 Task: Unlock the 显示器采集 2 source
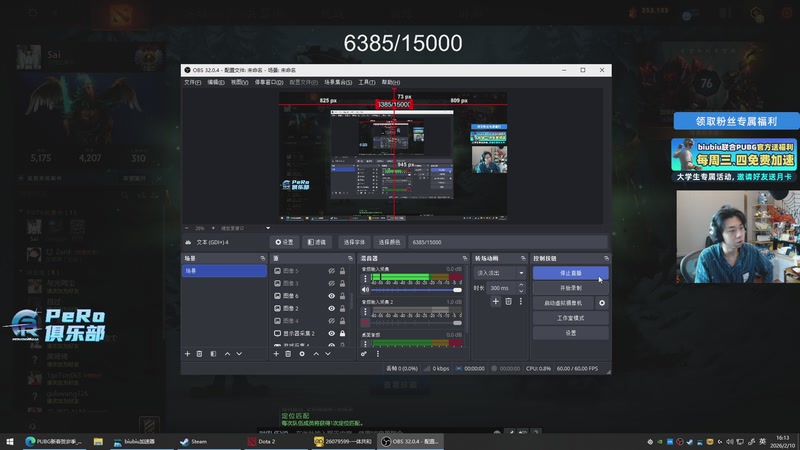coord(342,333)
